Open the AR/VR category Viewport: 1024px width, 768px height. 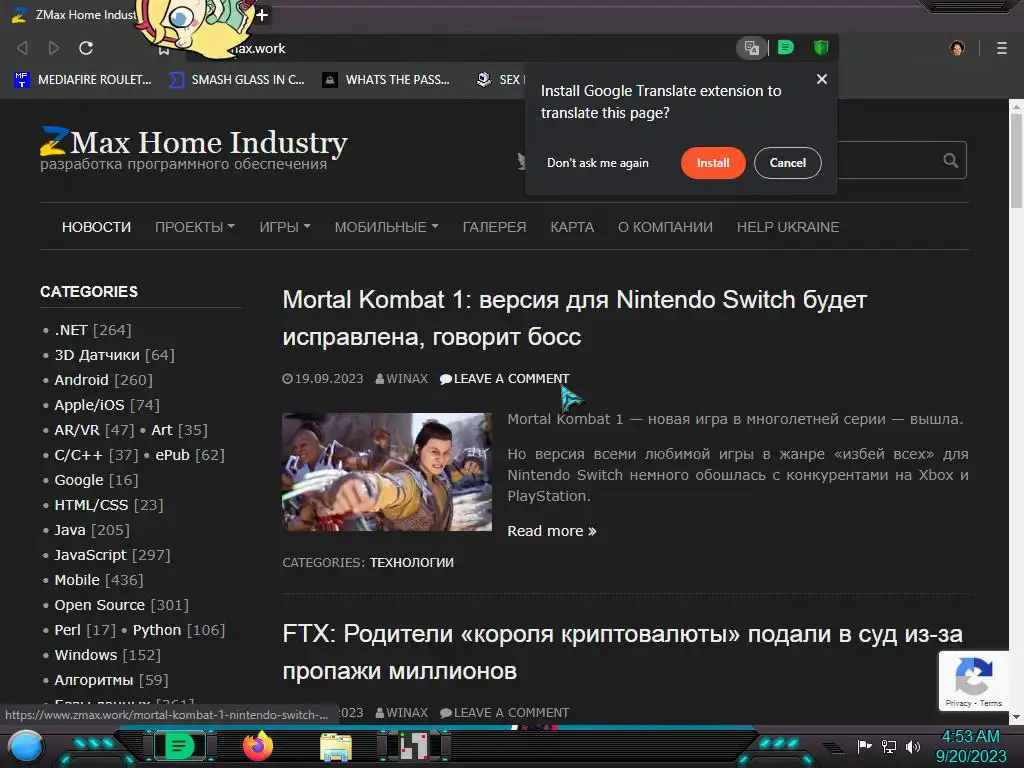tap(76, 430)
